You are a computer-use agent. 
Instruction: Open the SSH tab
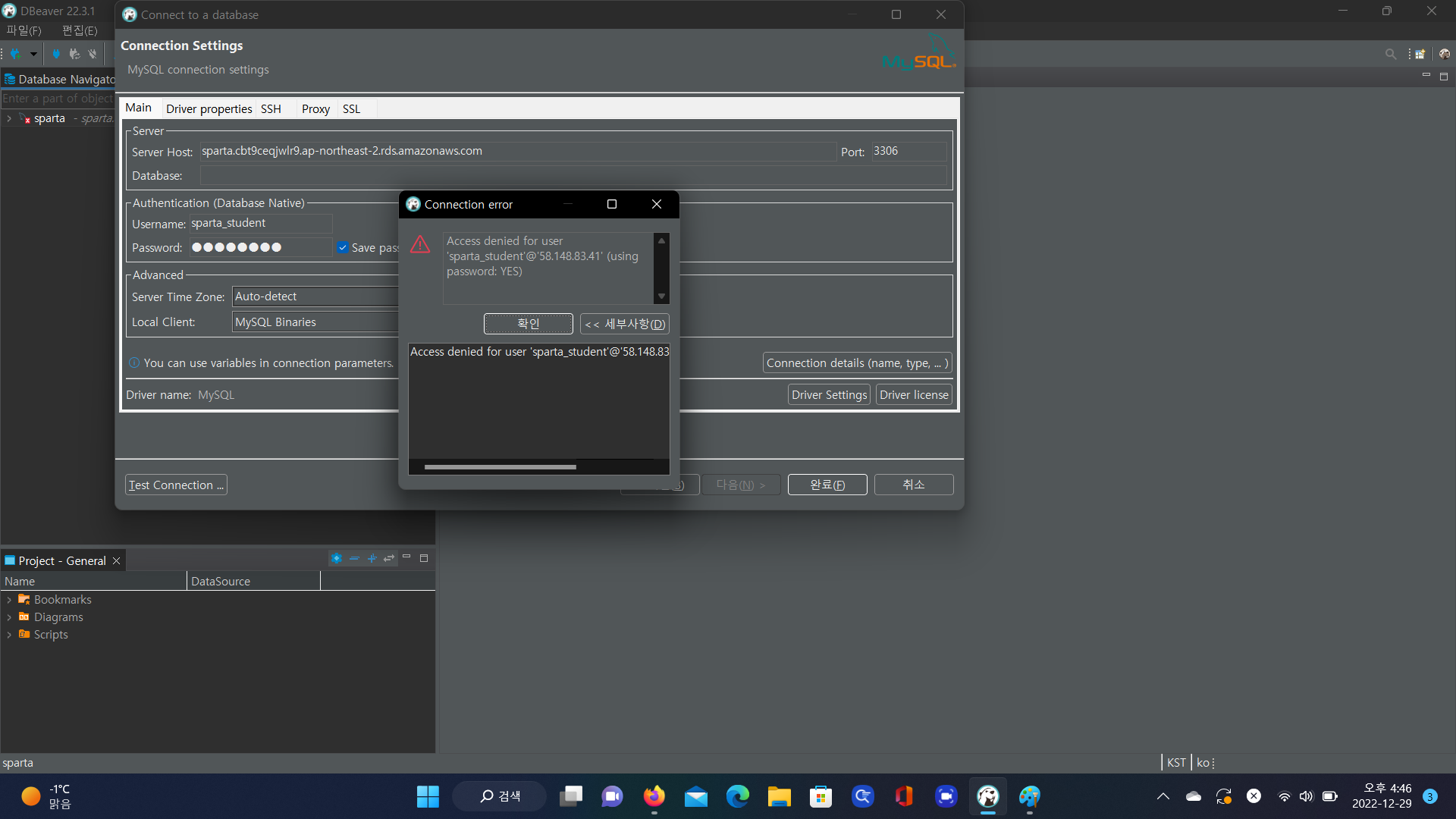[271, 109]
